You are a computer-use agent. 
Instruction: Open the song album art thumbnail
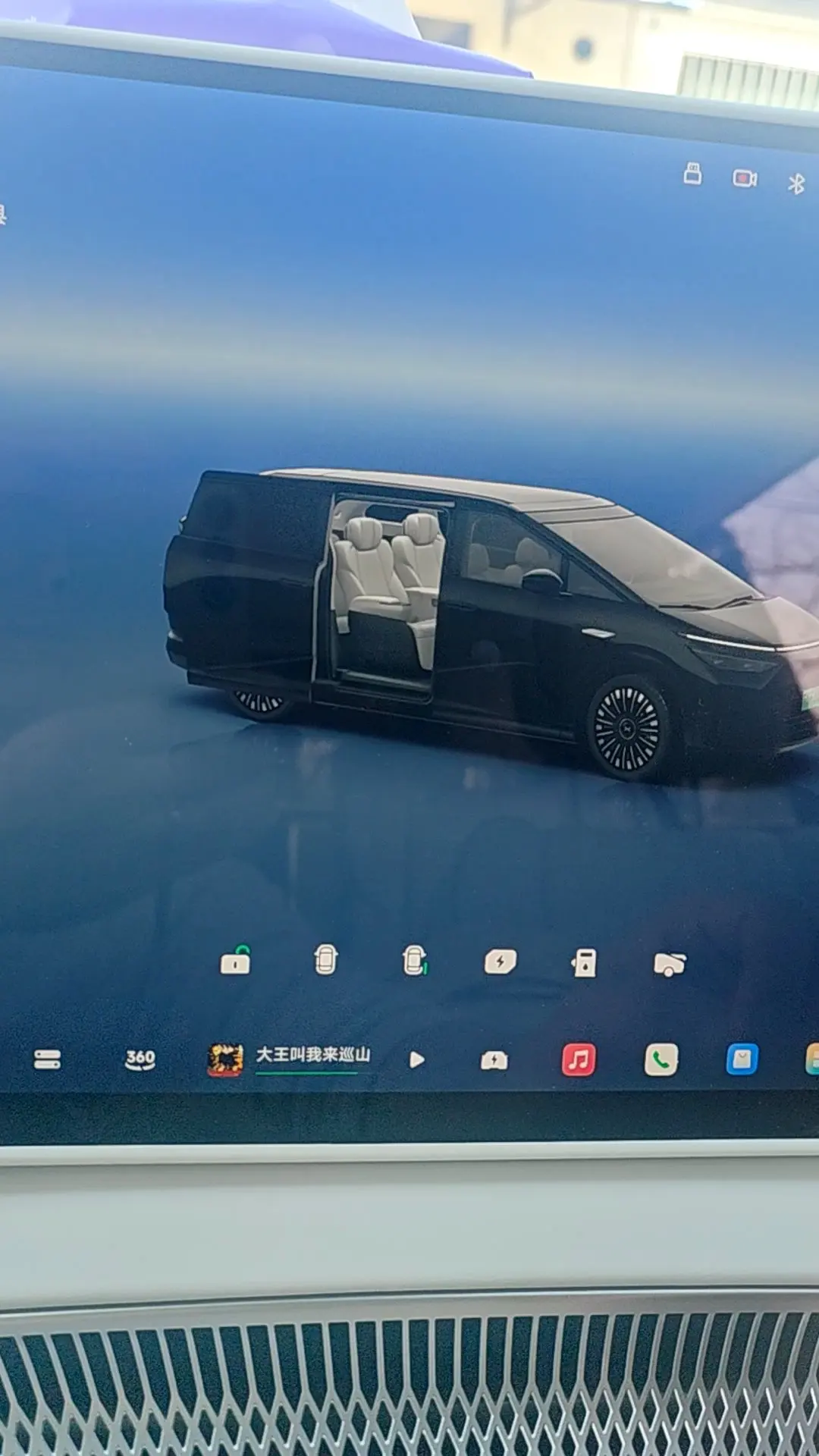(x=225, y=1059)
